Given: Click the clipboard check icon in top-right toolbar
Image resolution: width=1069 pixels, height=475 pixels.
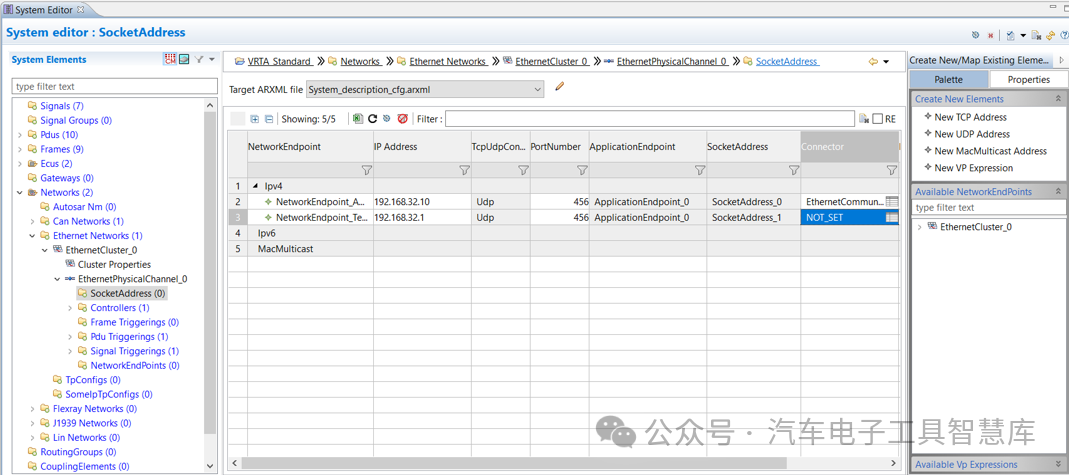Looking at the screenshot, I should coord(1010,35).
